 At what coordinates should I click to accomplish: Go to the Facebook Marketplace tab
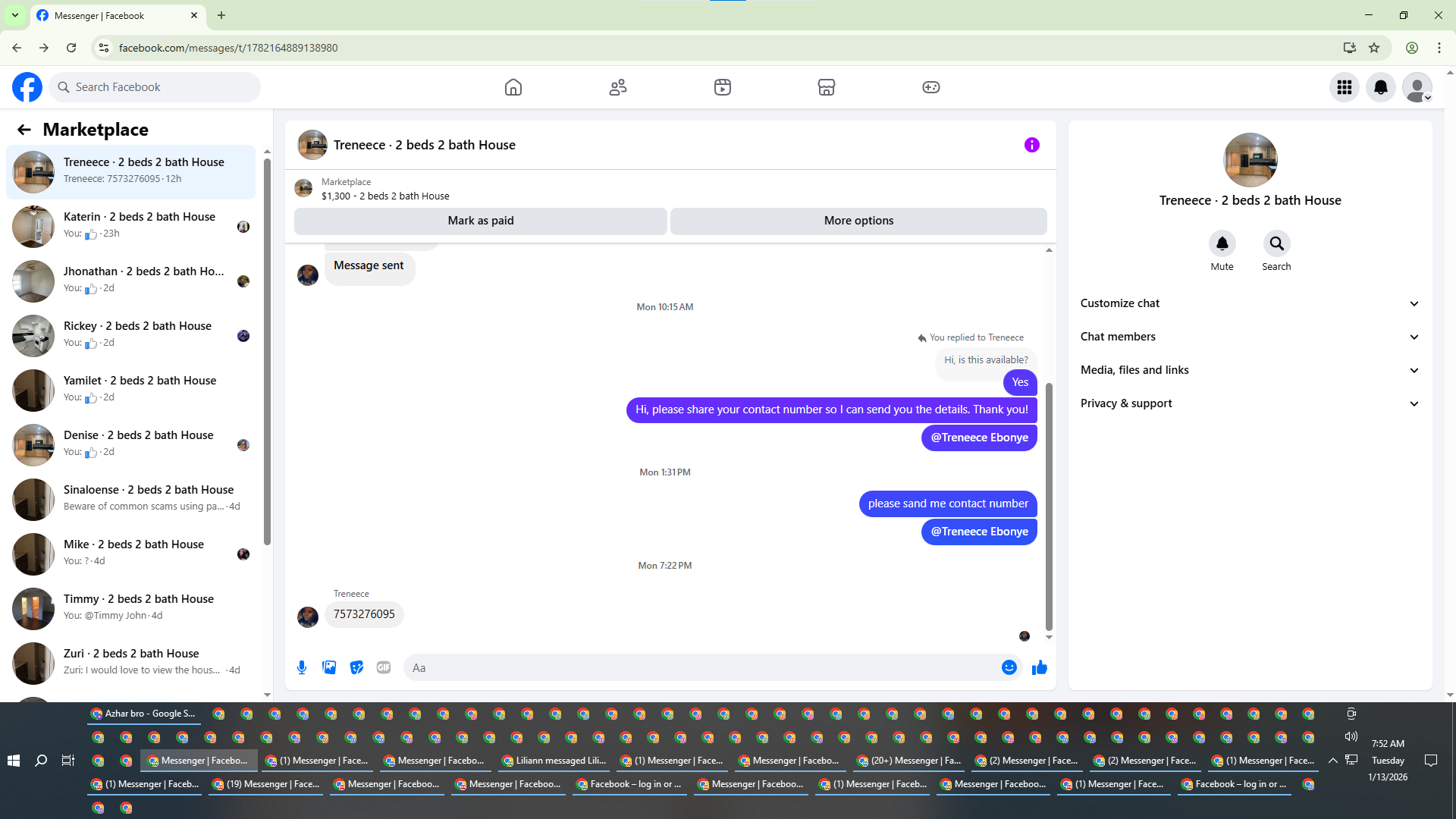(x=827, y=87)
